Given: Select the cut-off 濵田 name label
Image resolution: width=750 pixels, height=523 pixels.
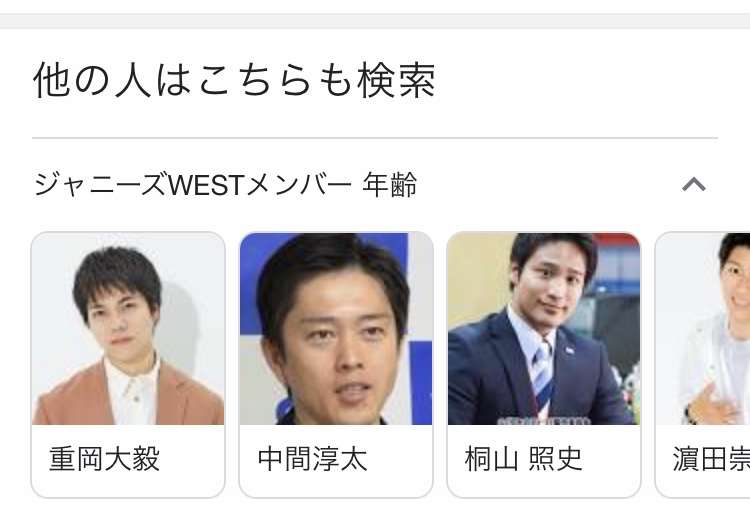Looking at the screenshot, I should (711, 459).
